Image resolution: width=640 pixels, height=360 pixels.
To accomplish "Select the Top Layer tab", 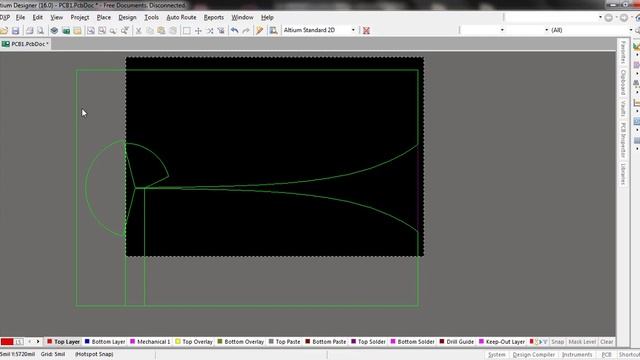I will (x=63, y=342).
